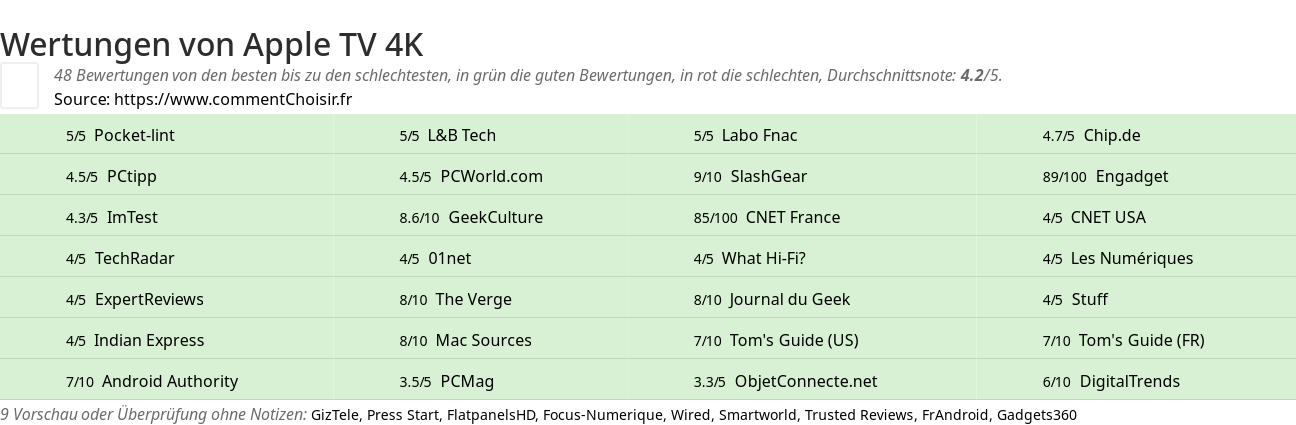Select the CNET France 85/100 review
This screenshot has width=1296, height=425.
tap(767, 217)
